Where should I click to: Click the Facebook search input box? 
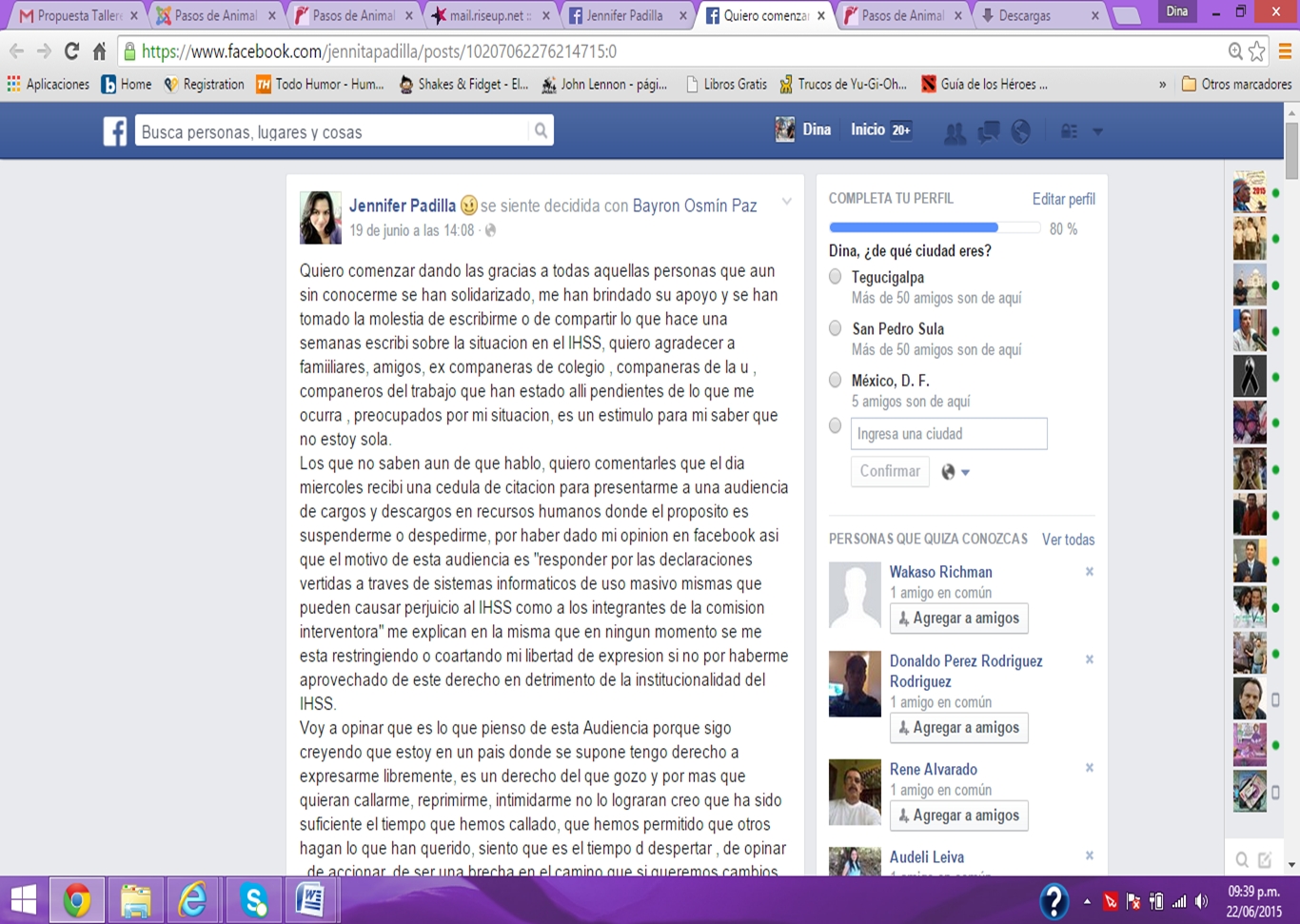(331, 131)
